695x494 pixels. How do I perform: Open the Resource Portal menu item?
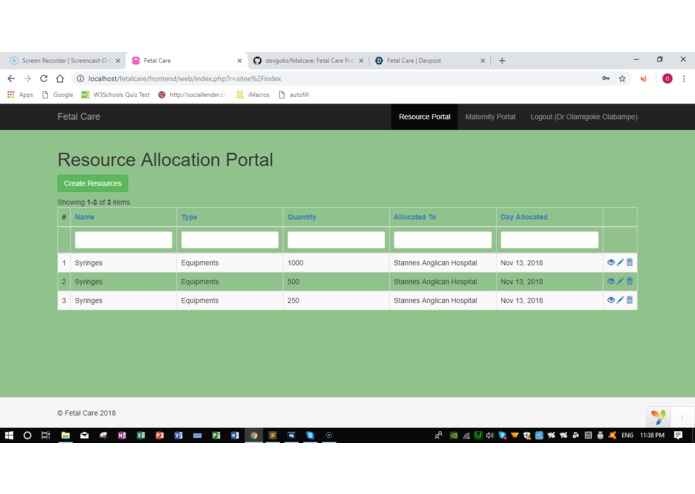(x=424, y=117)
